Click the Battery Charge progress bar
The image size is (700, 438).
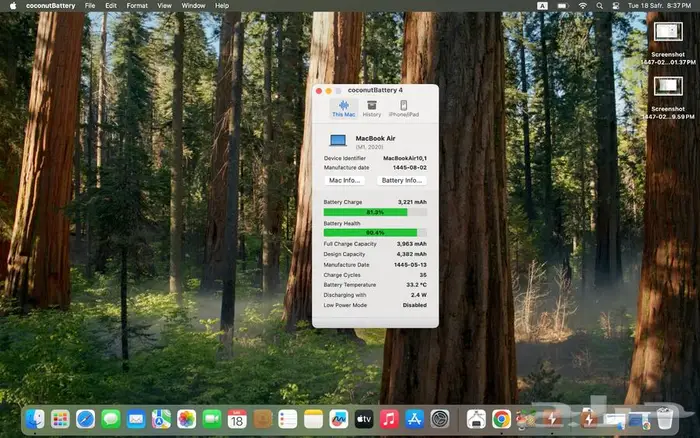coord(375,212)
